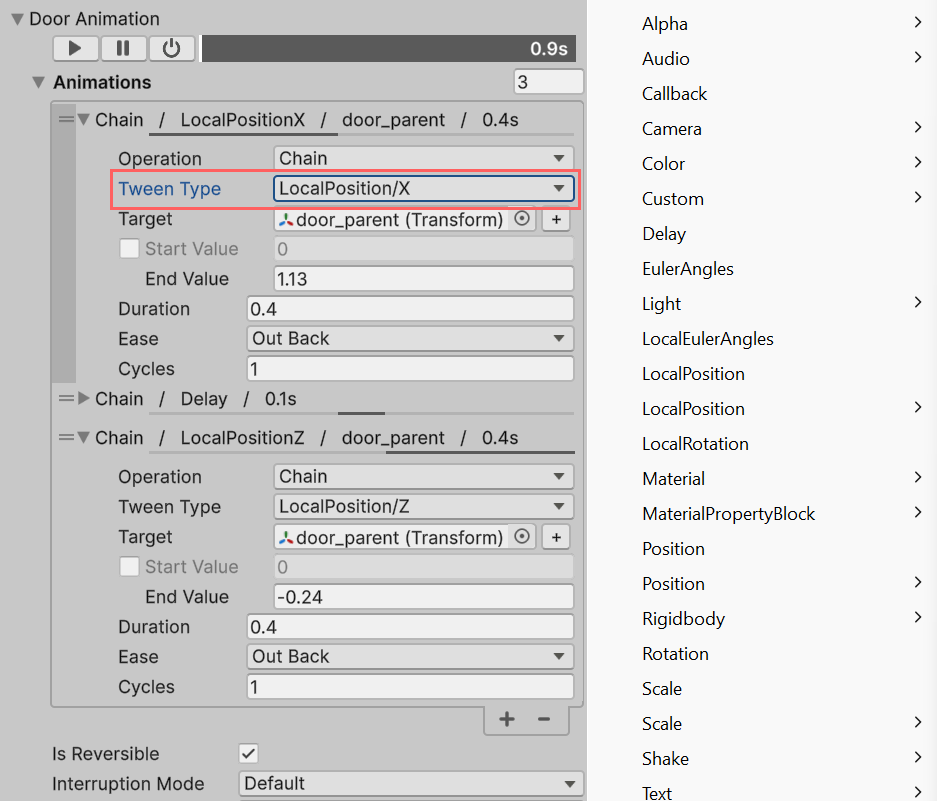Enable Start Value checkbox in LocalPositionX entry
Screen dimensions: 937x801
point(129,249)
